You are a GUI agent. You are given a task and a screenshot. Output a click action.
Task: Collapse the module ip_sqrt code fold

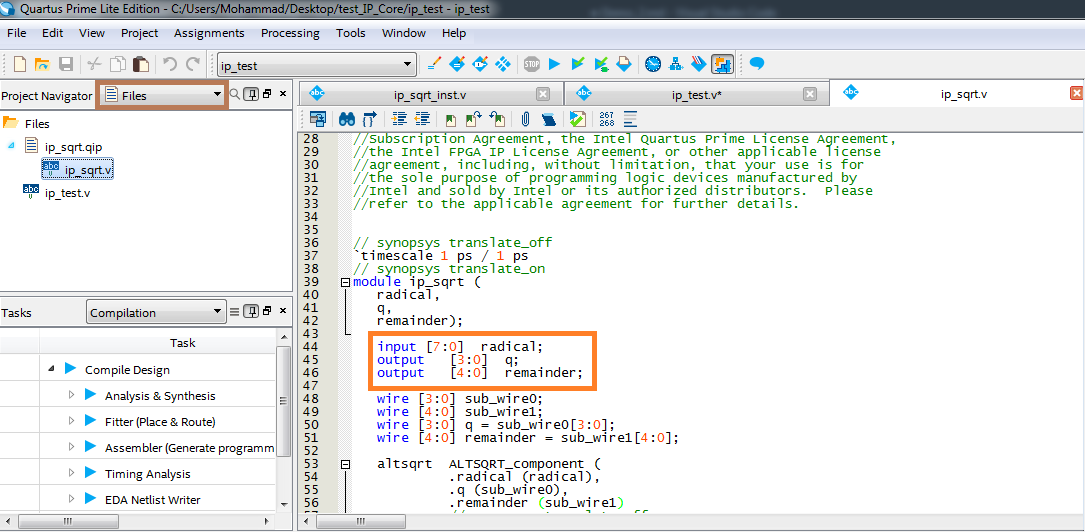click(345, 282)
